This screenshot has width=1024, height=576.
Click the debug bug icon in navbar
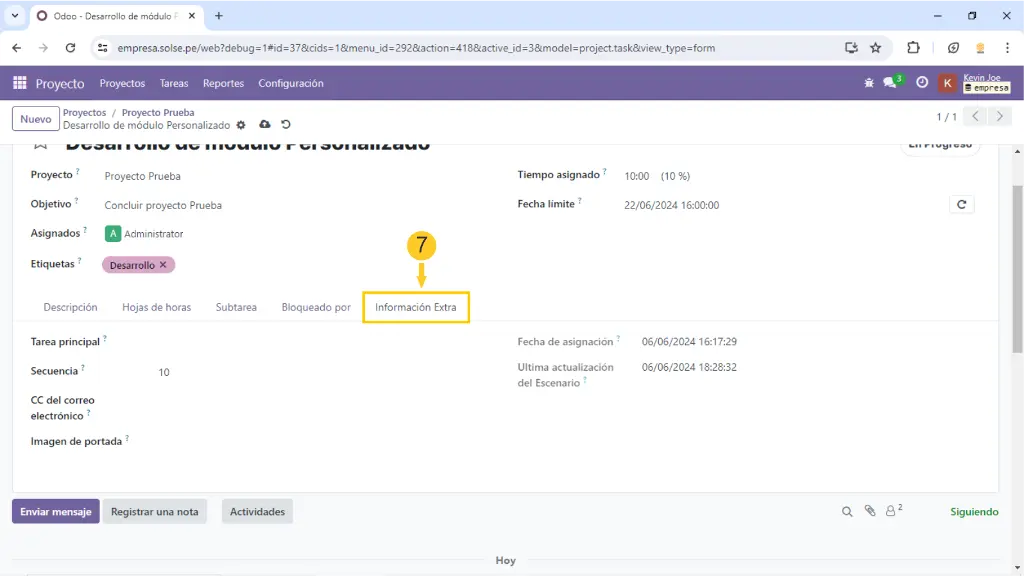pos(869,84)
